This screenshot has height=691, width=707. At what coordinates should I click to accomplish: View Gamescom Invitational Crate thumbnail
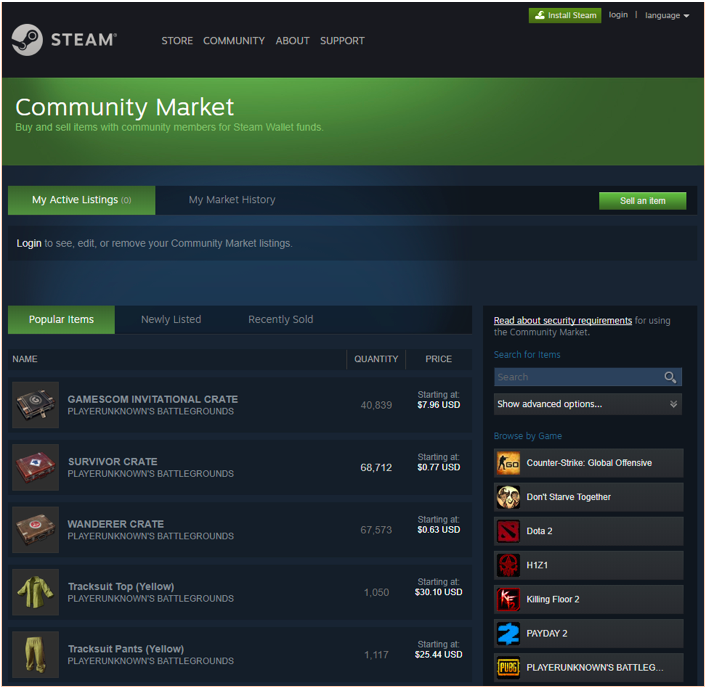(x=36, y=405)
